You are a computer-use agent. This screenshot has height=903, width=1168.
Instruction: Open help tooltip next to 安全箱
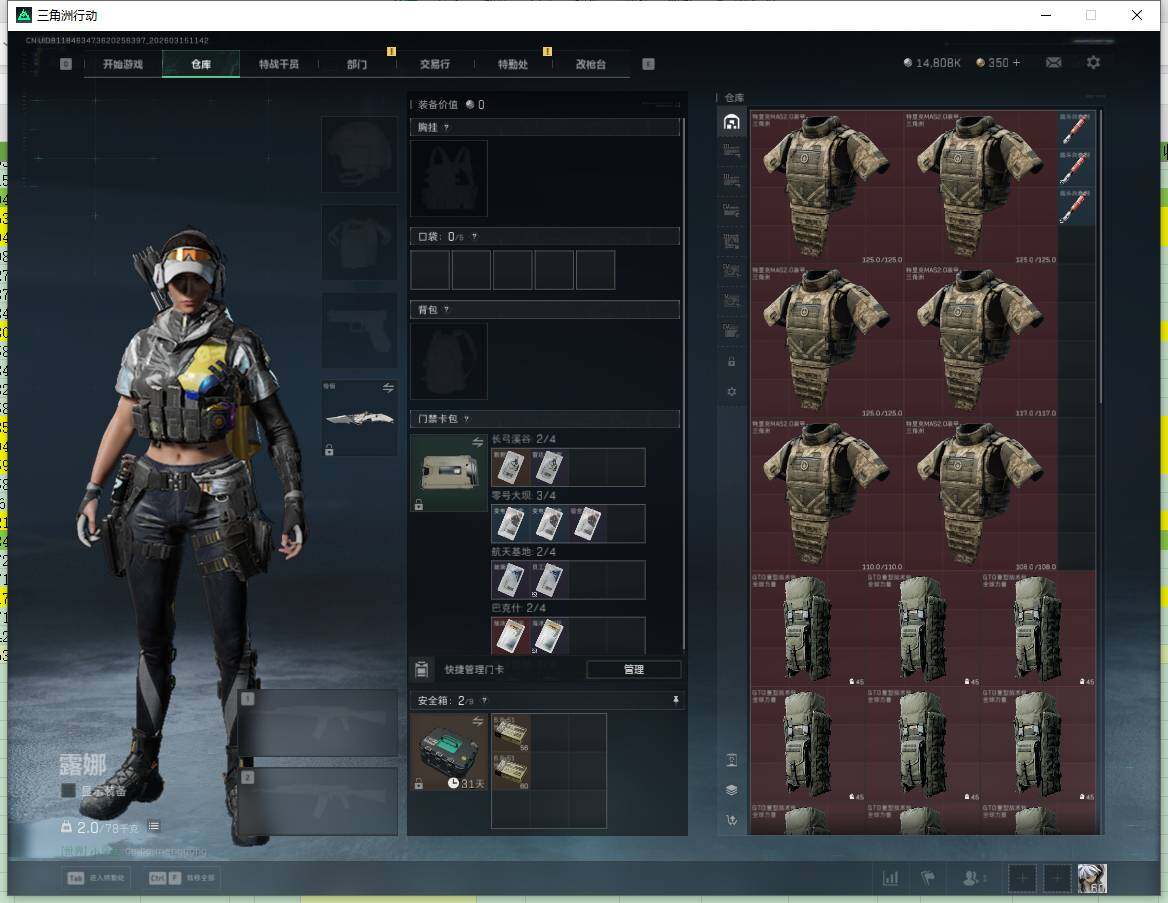pyautogui.click(x=484, y=700)
